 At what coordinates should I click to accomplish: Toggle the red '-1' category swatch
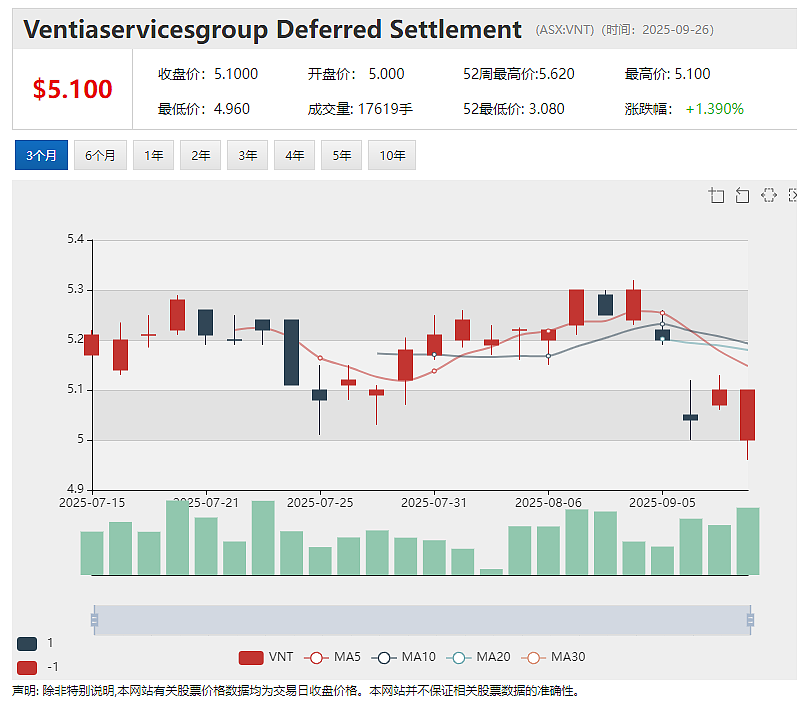27,668
